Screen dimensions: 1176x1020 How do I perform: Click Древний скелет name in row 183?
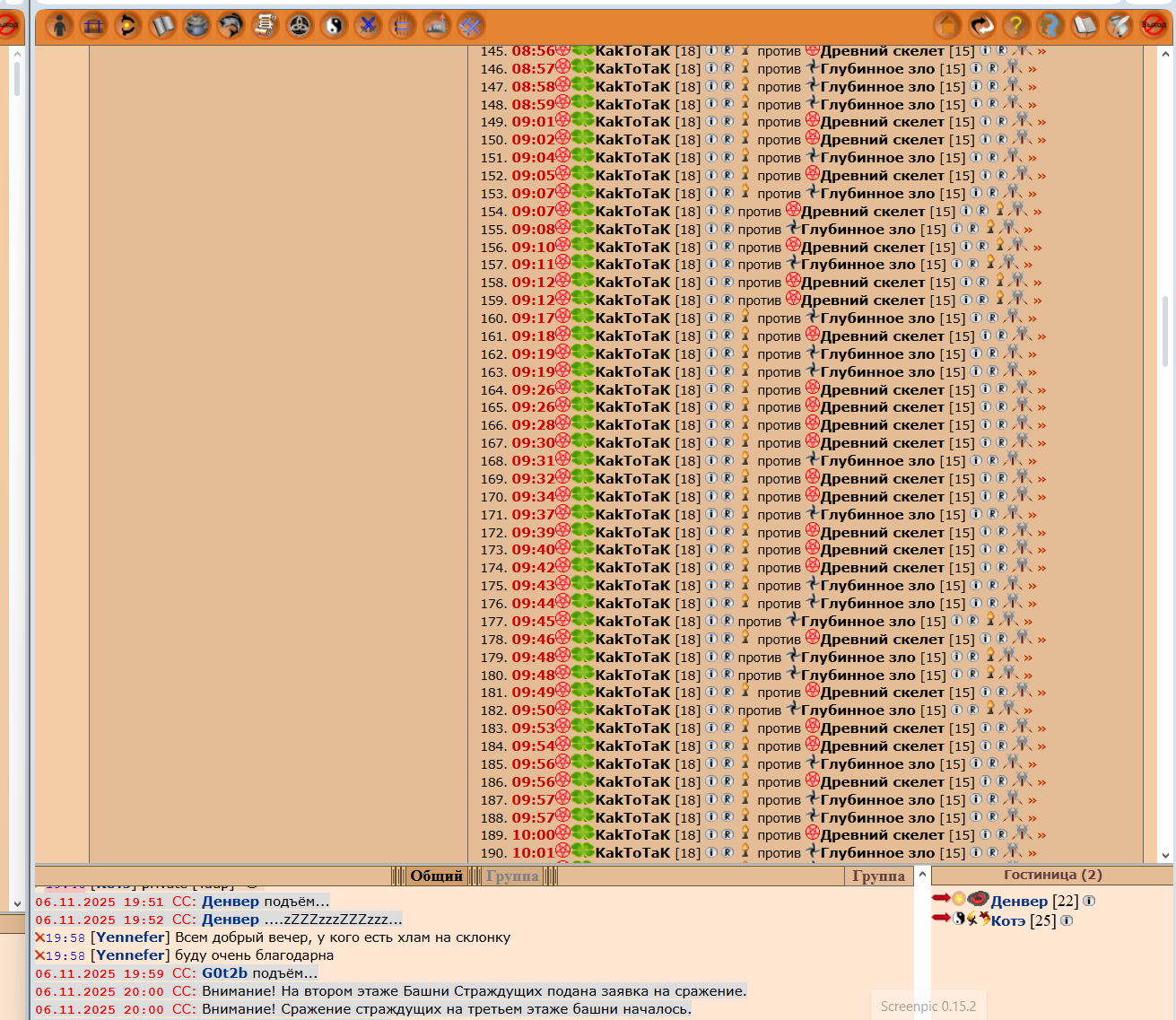(x=883, y=728)
